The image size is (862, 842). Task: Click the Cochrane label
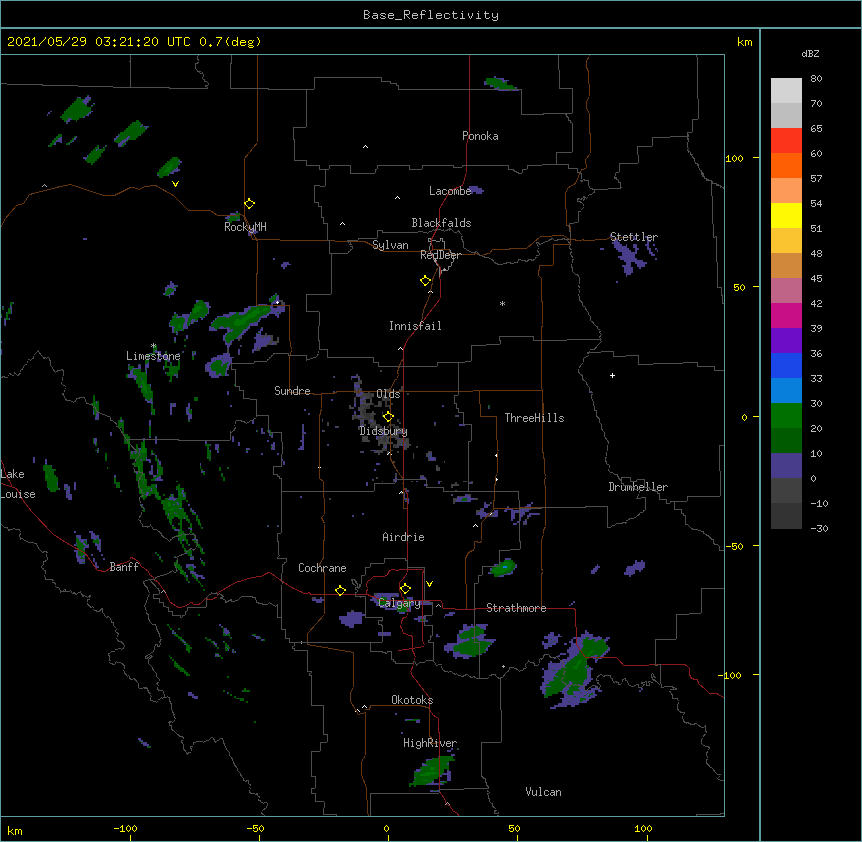coord(322,568)
